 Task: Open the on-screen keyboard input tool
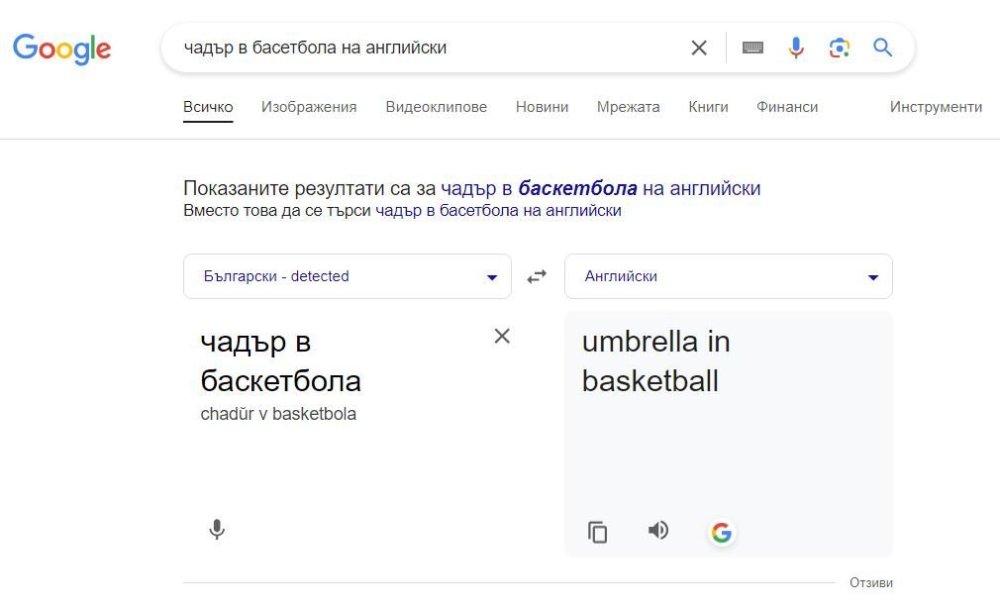tap(753, 48)
